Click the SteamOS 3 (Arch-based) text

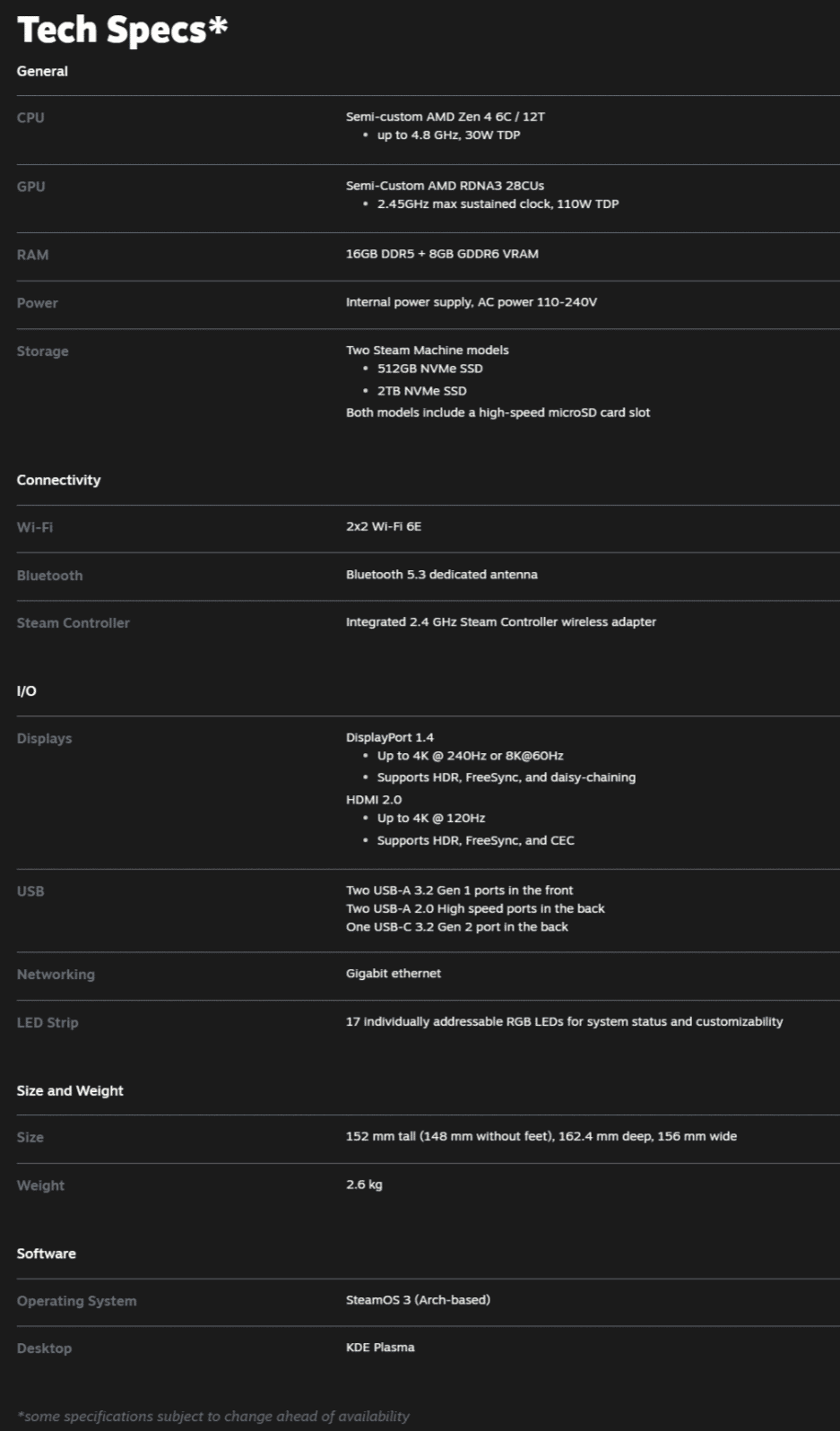418,1300
